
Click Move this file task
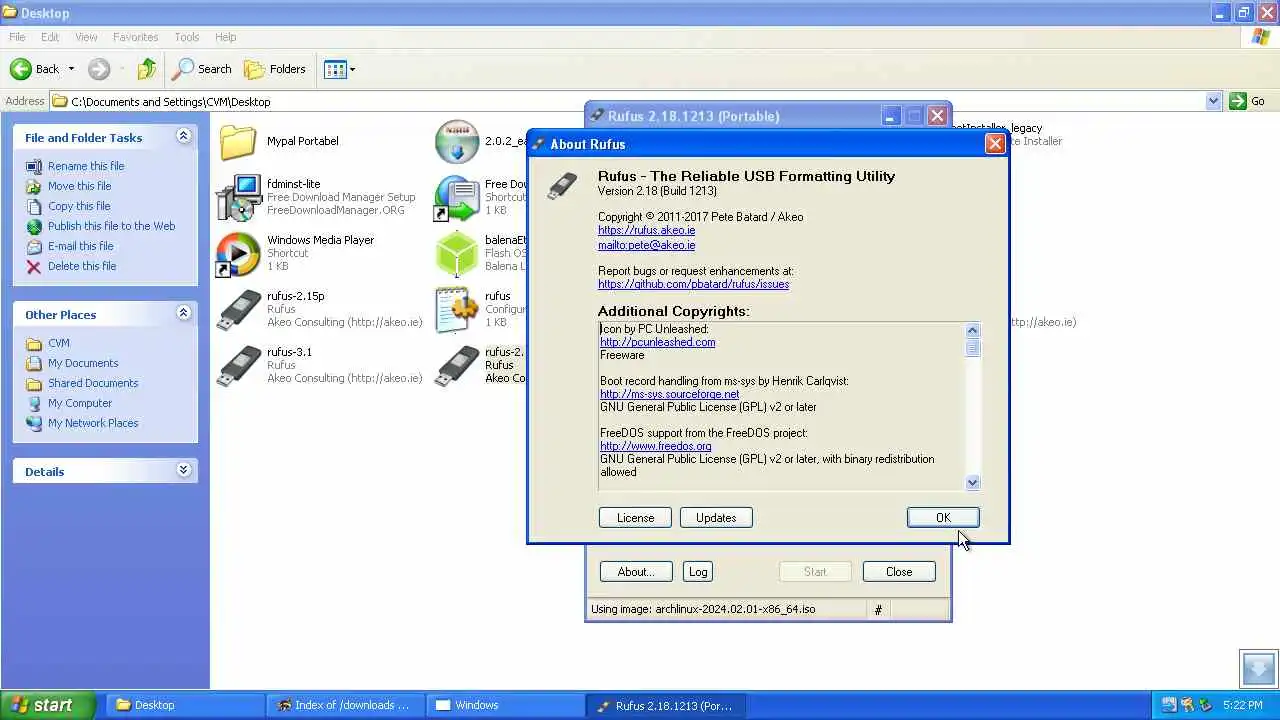[x=79, y=186]
